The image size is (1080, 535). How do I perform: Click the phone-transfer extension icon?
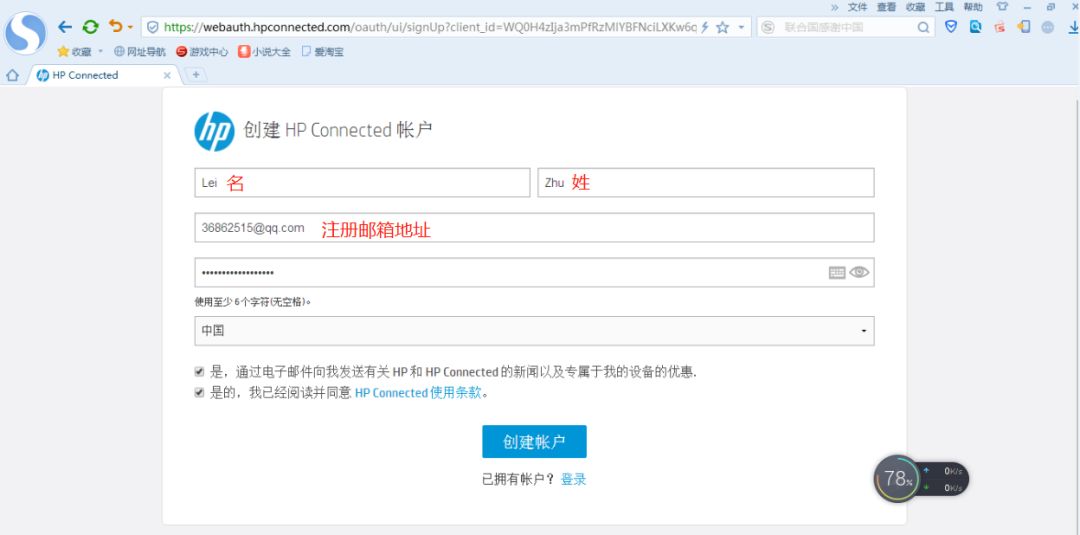pyautogui.click(x=1024, y=27)
